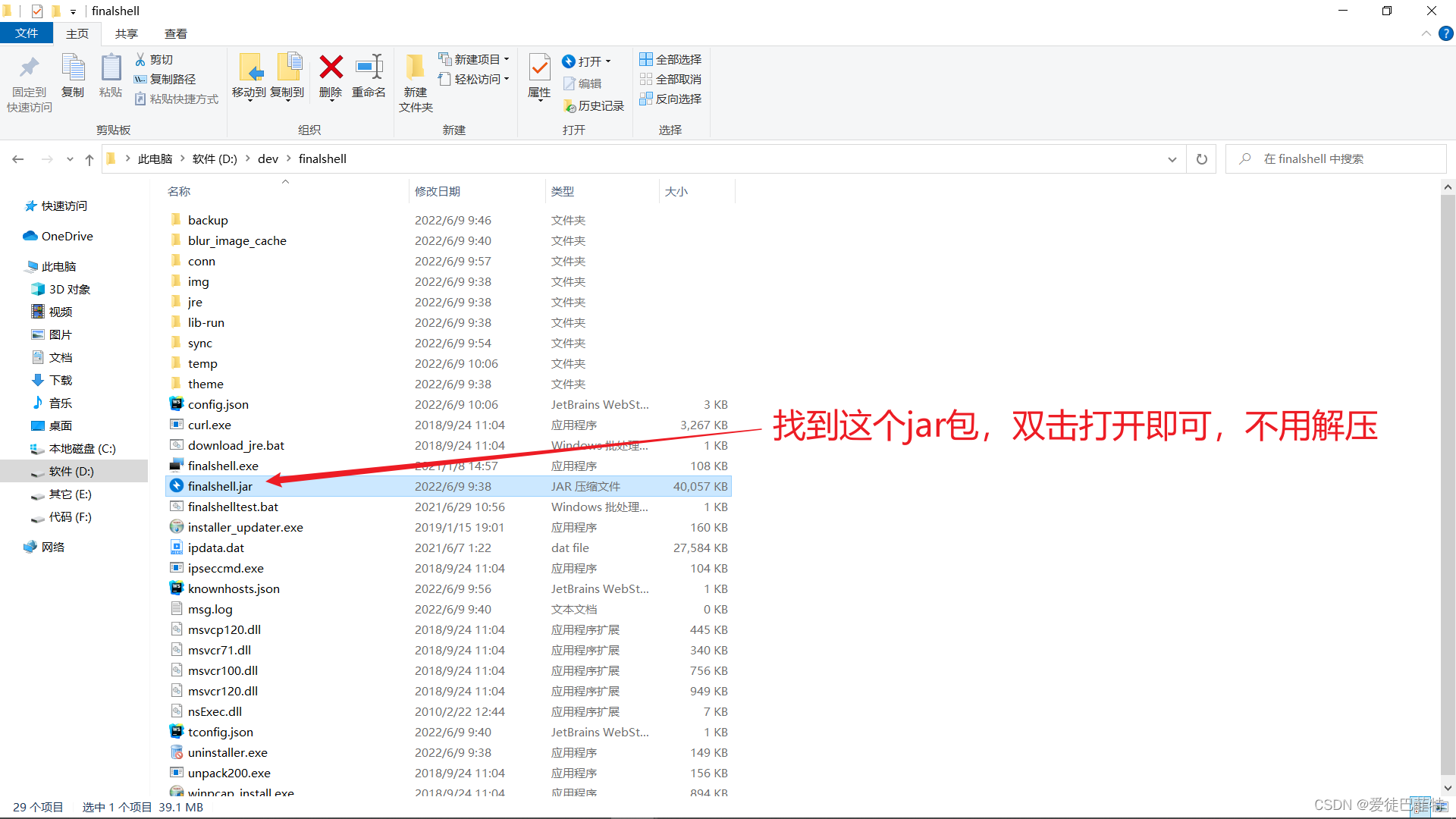Open the address bar history dropdown
This screenshot has height=819, width=1456.
pos(1172,159)
